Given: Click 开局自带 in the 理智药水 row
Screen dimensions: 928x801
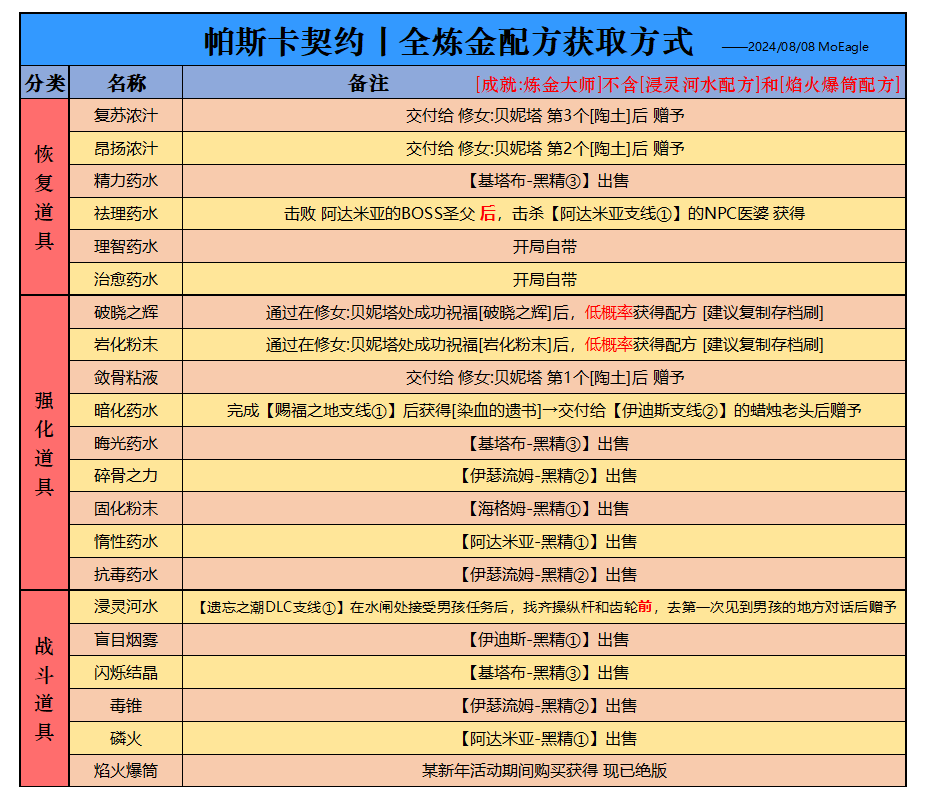Looking at the screenshot, I should click(544, 247).
